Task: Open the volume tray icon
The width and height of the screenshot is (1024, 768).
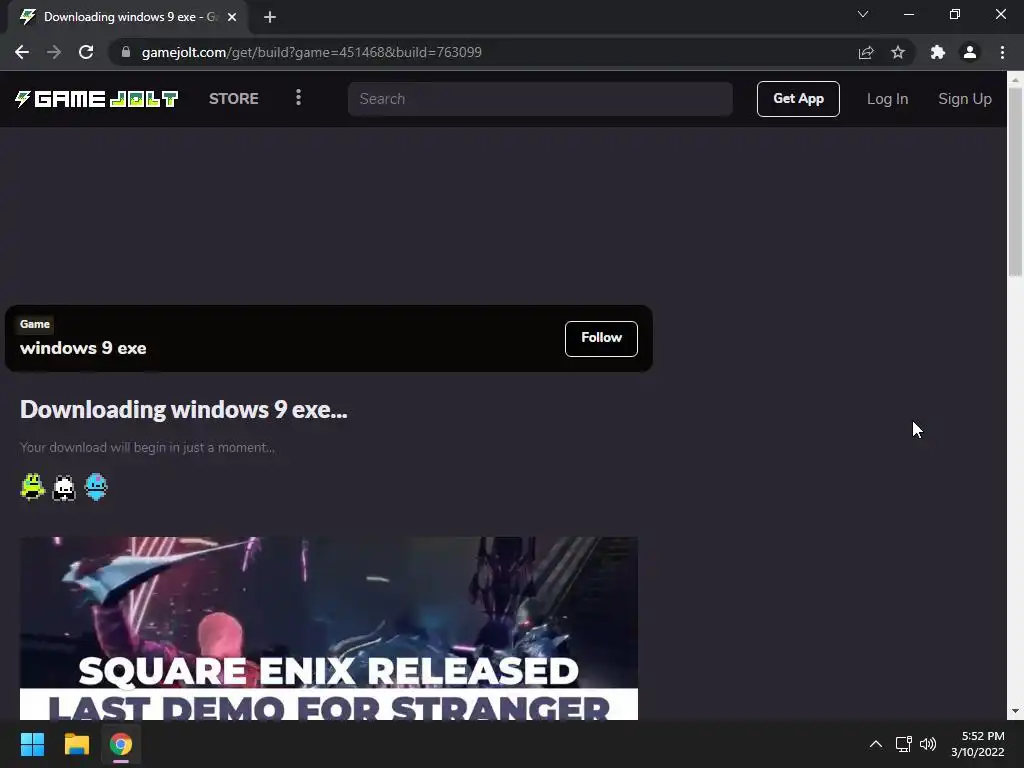Action: point(927,744)
